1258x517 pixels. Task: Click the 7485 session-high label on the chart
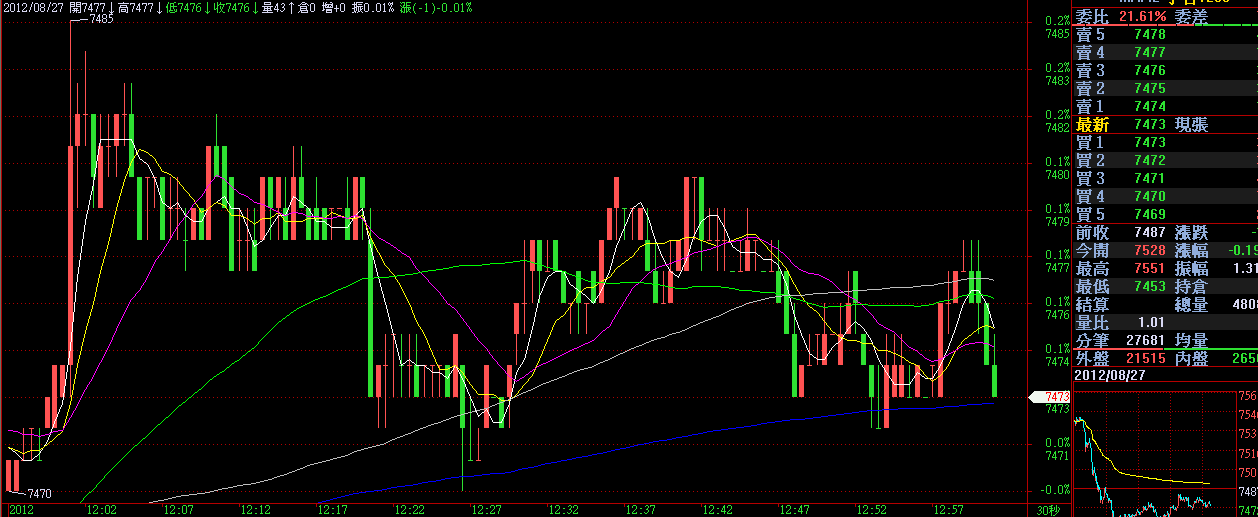pos(100,19)
